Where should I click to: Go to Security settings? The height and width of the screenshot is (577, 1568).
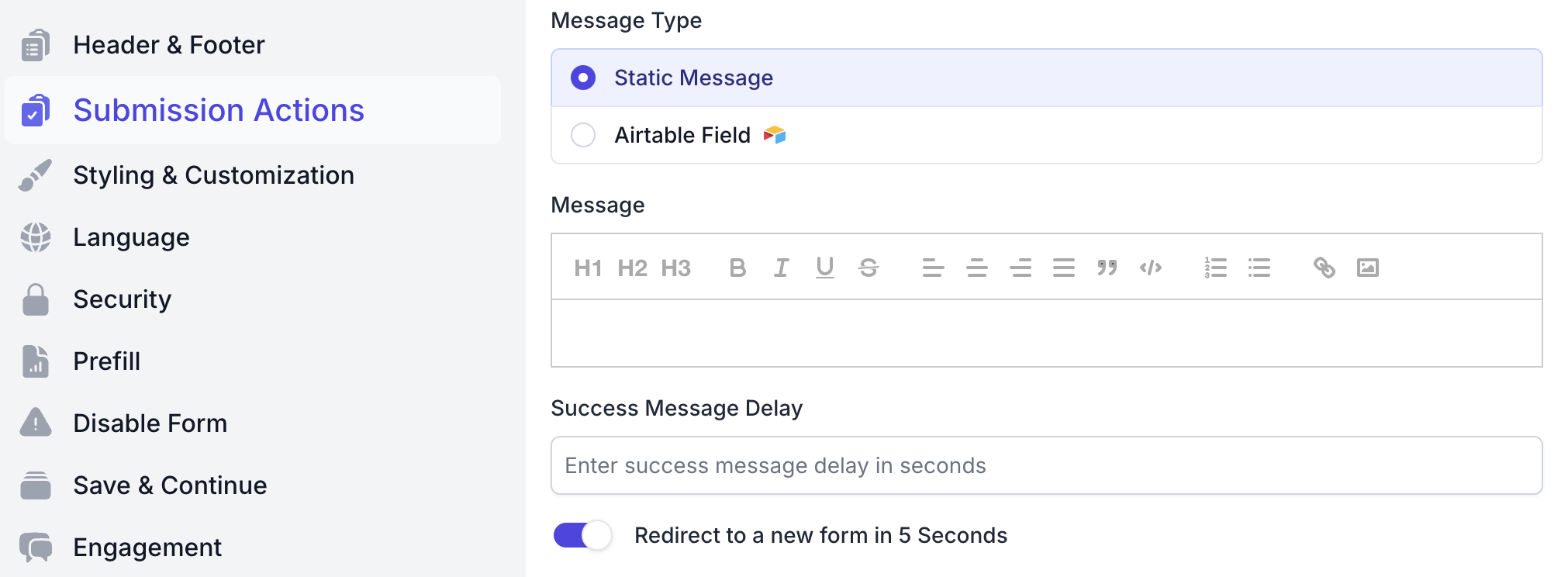122,299
